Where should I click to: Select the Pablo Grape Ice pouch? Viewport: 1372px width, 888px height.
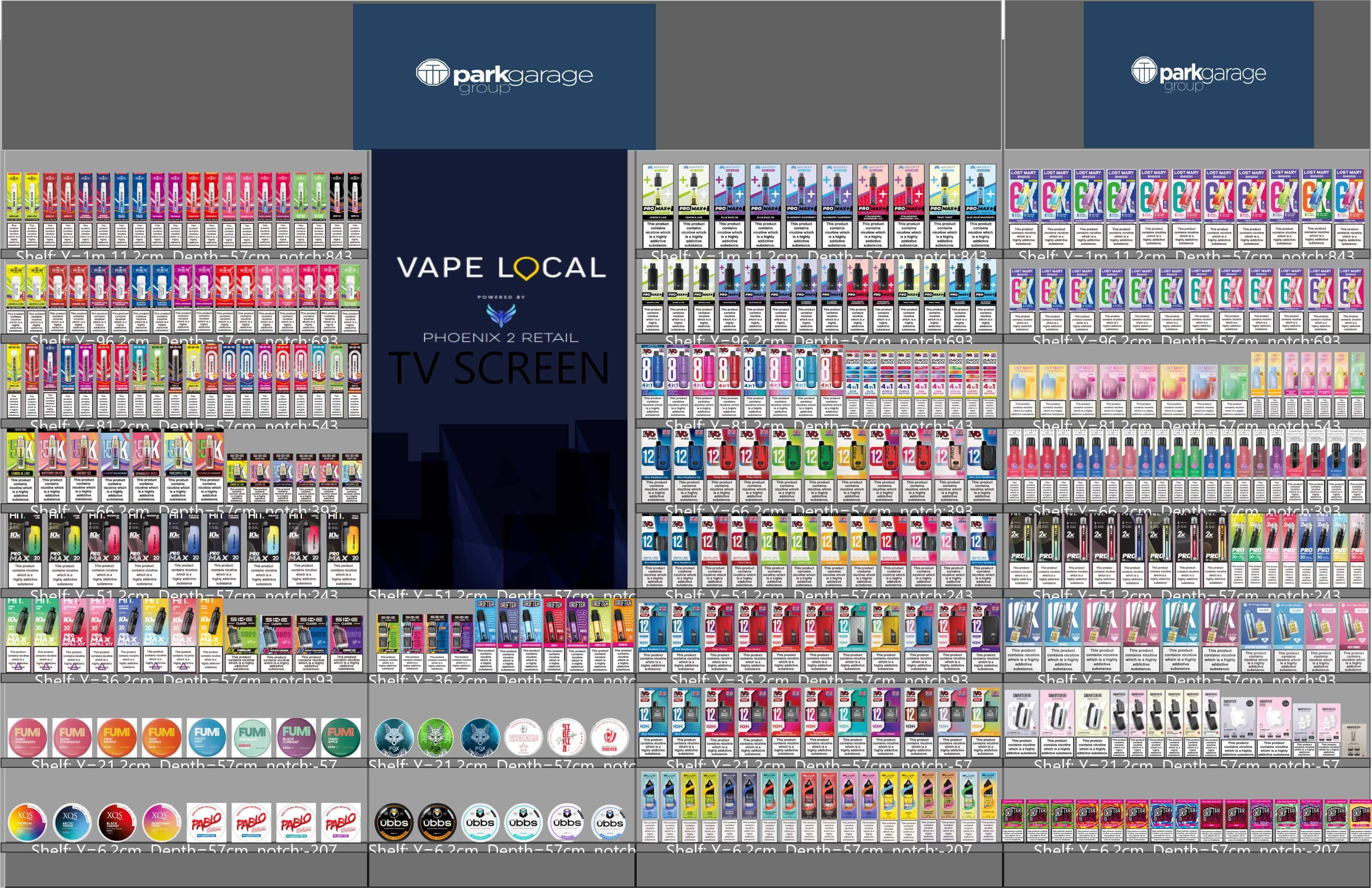[341, 822]
